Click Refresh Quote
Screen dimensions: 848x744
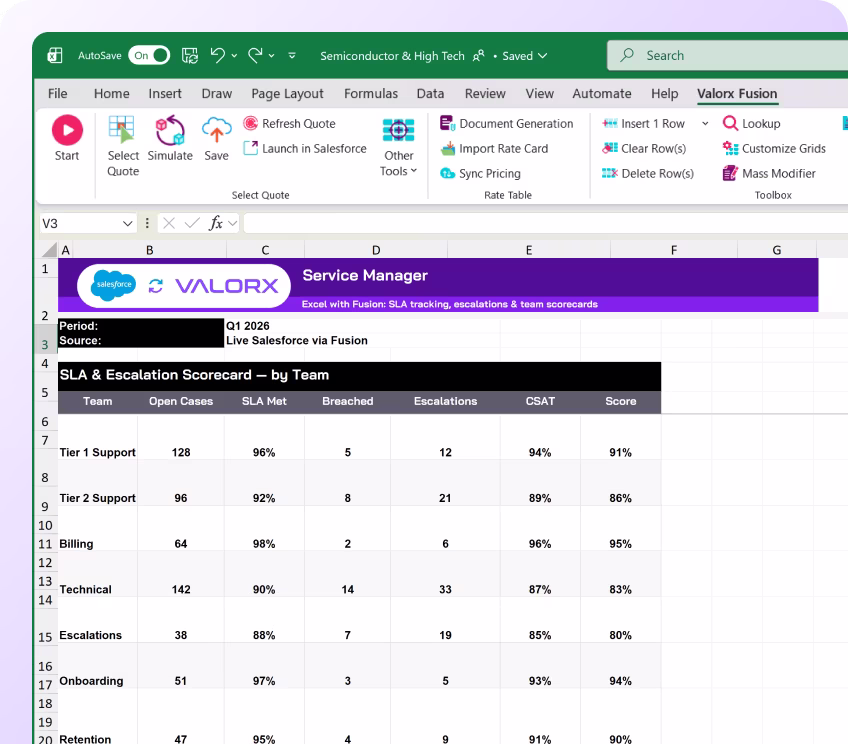289,123
